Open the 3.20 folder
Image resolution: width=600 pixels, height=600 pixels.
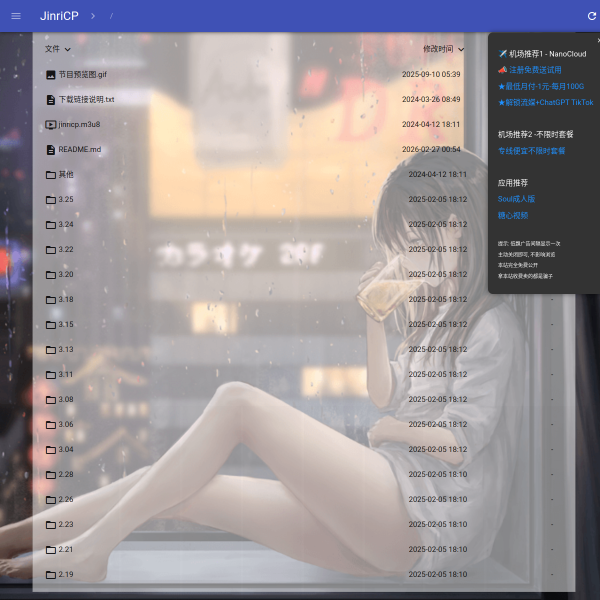66,274
